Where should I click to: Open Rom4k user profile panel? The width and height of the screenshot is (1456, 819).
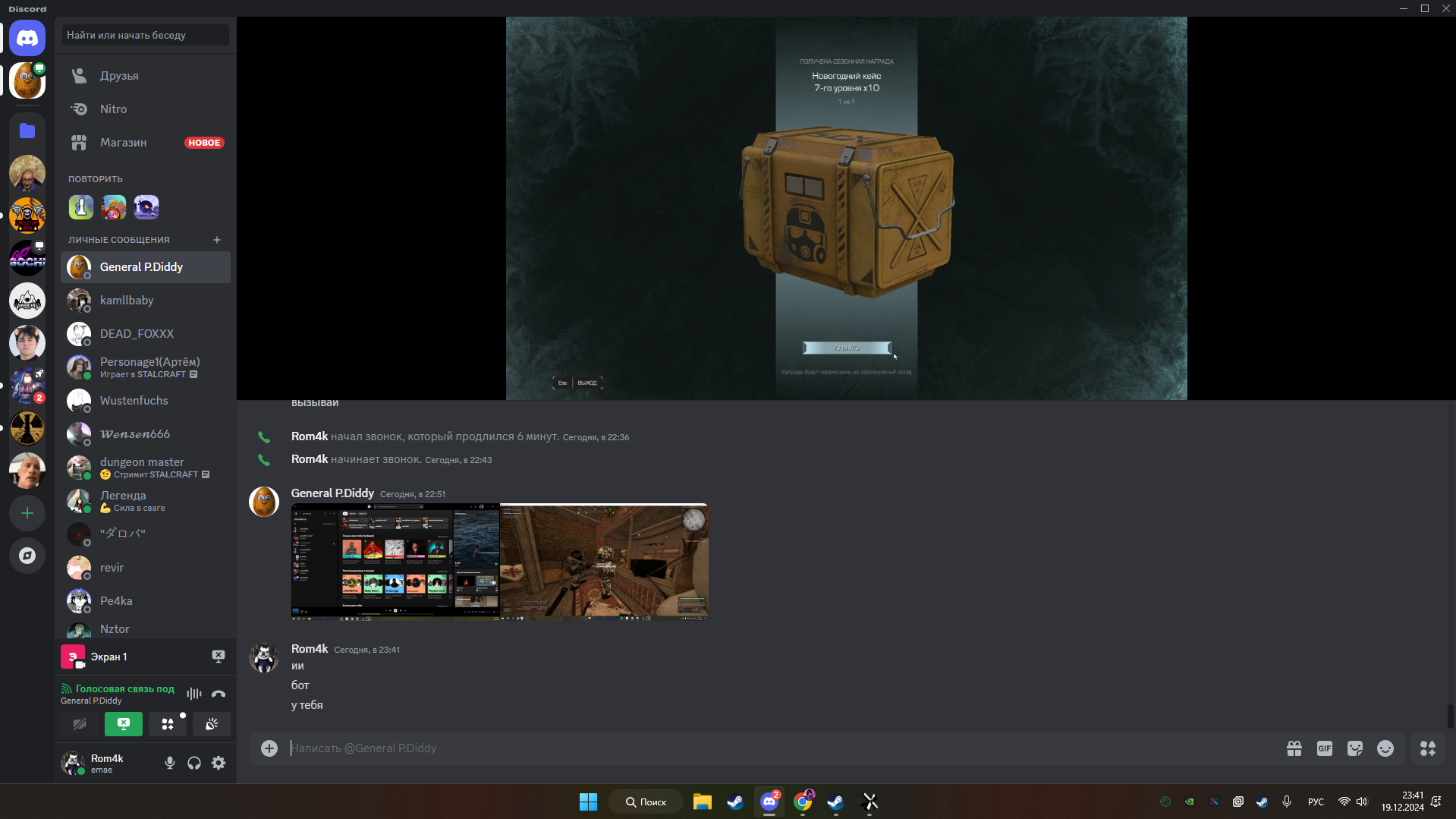point(108,763)
